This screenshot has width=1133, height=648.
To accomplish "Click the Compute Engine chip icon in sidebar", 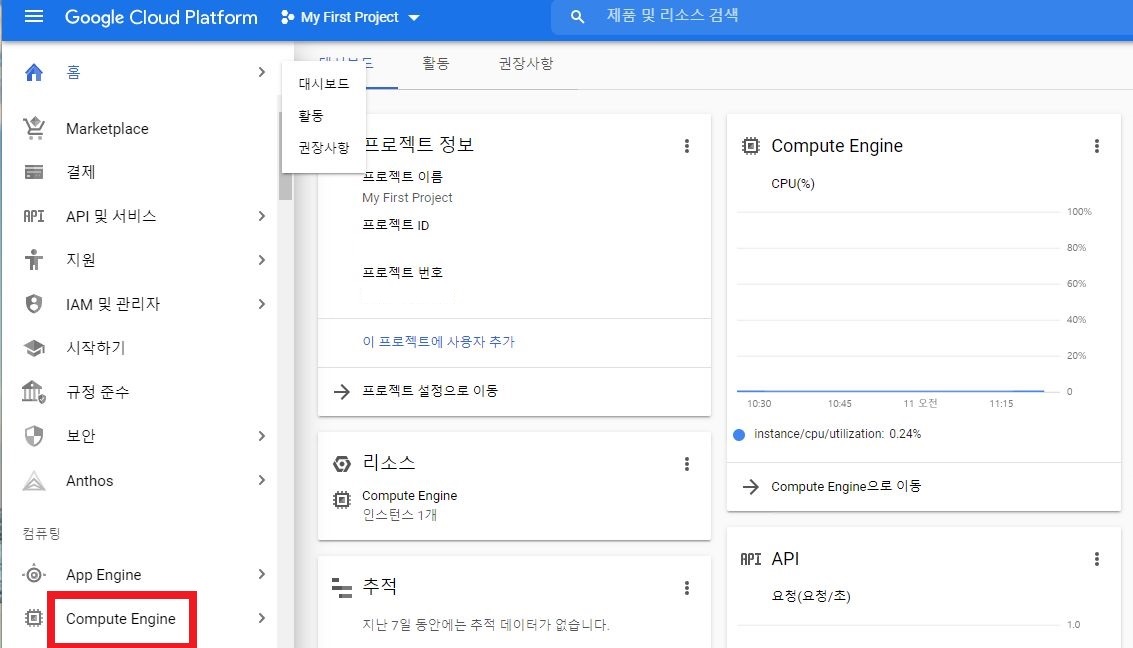I will coord(34,618).
